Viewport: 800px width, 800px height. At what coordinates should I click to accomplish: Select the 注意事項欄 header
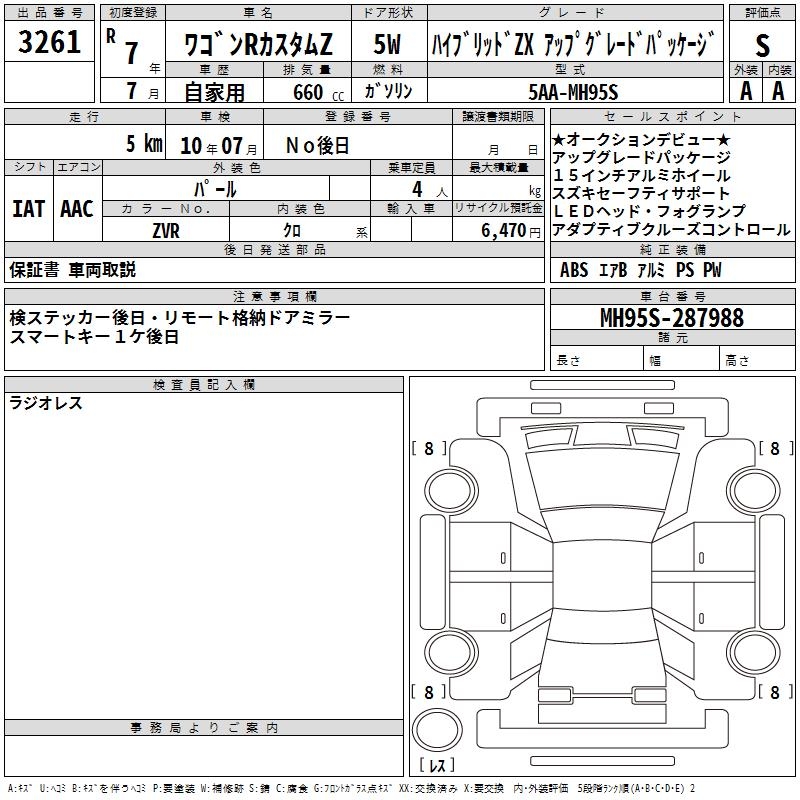pos(274,296)
